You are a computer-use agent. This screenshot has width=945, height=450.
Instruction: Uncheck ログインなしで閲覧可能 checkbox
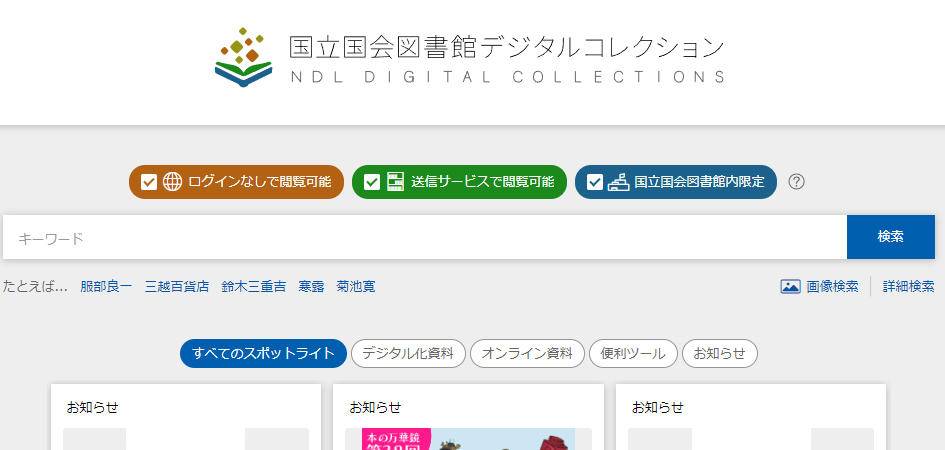(x=149, y=181)
